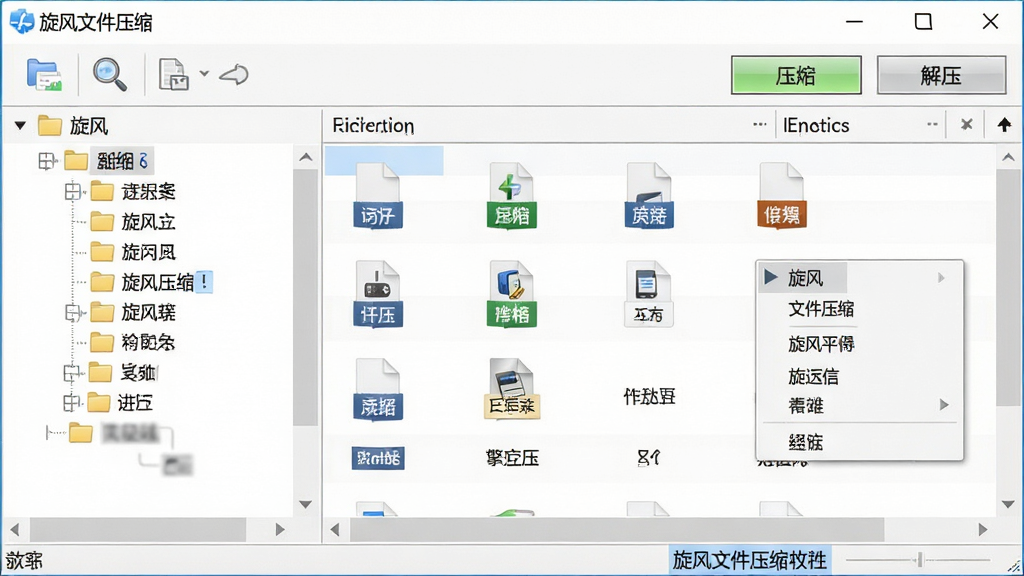Open the folder browse toolbar icon

coord(44,74)
